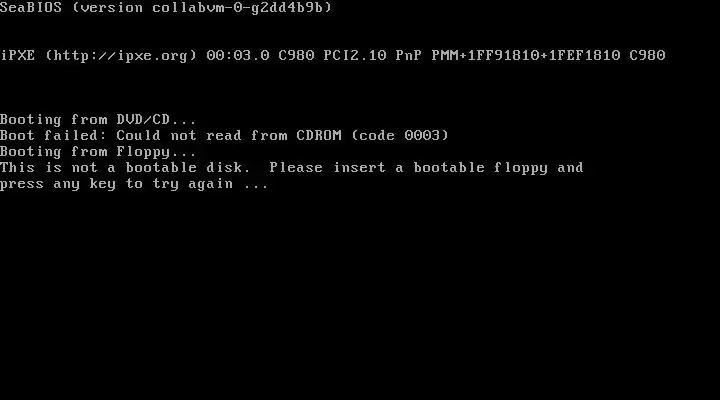Select the 'Booting from Floppy...' line
The image size is (720, 400).
[x=98, y=152]
